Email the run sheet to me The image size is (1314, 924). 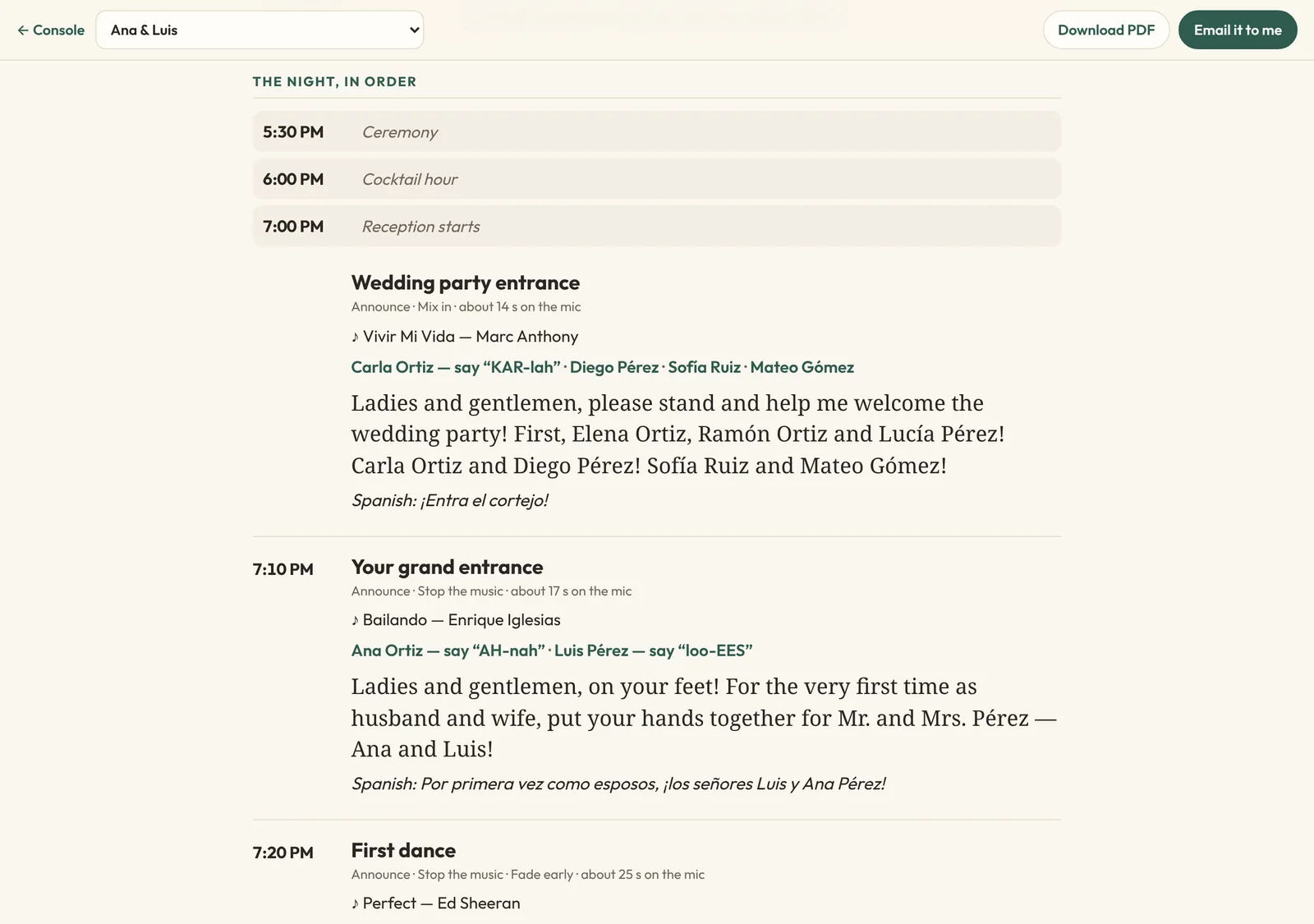pos(1238,30)
